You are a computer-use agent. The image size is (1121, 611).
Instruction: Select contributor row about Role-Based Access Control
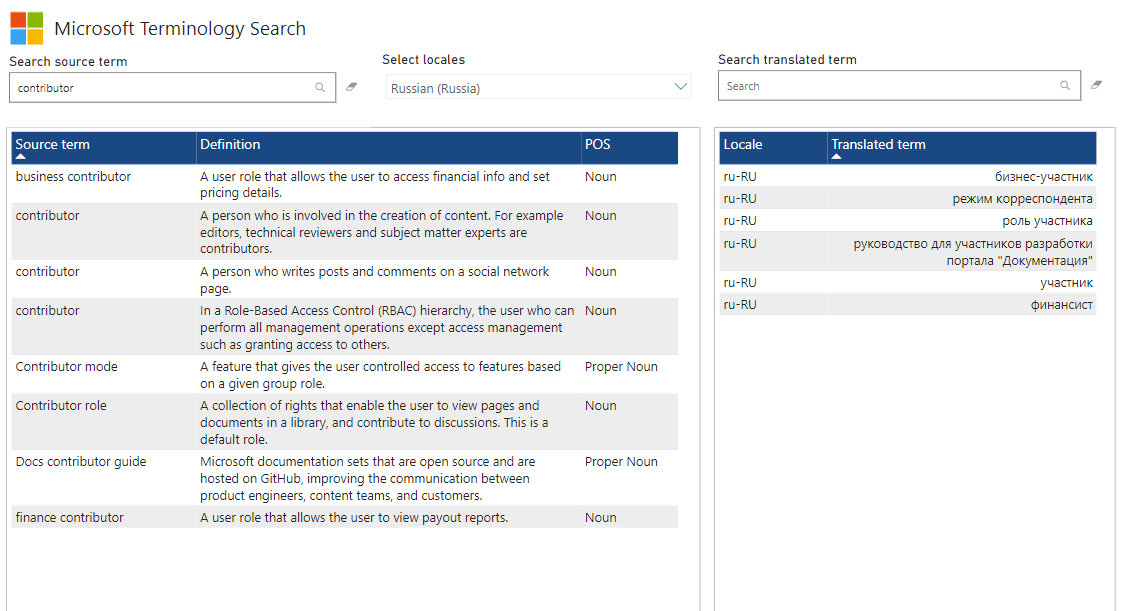(x=48, y=311)
